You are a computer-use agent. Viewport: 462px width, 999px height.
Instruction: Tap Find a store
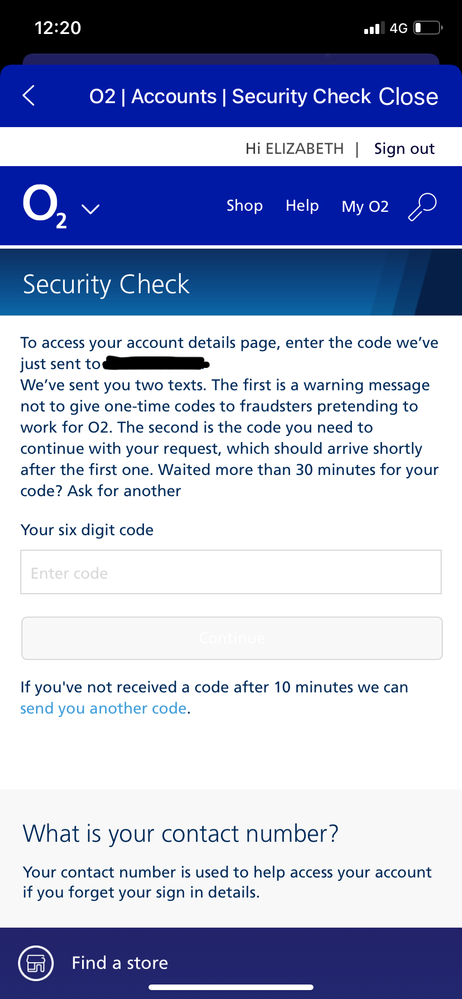pyautogui.click(x=120, y=963)
